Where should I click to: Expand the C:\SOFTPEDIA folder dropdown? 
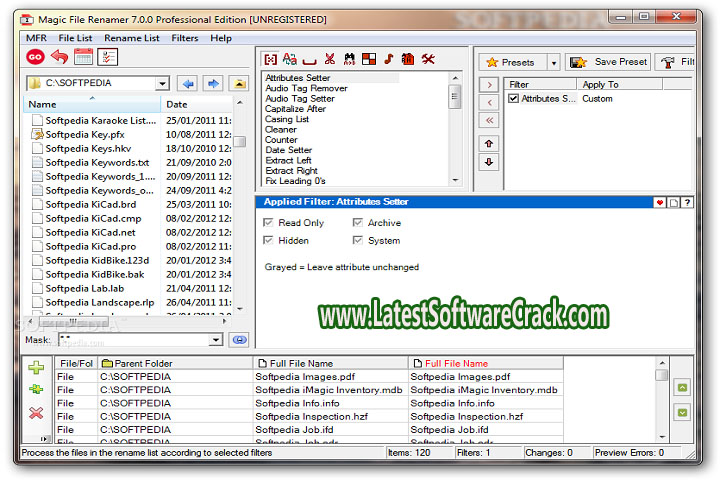(x=162, y=84)
